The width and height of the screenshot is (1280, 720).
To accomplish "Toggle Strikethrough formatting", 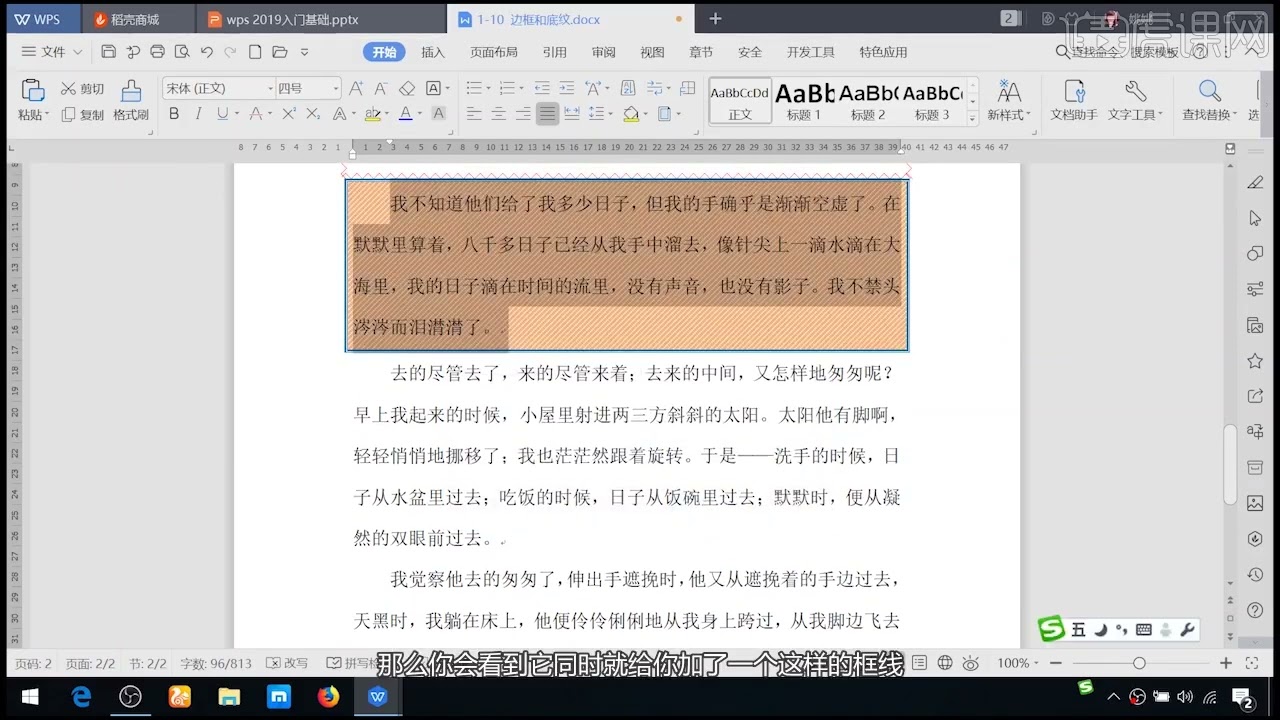I will click(256, 114).
